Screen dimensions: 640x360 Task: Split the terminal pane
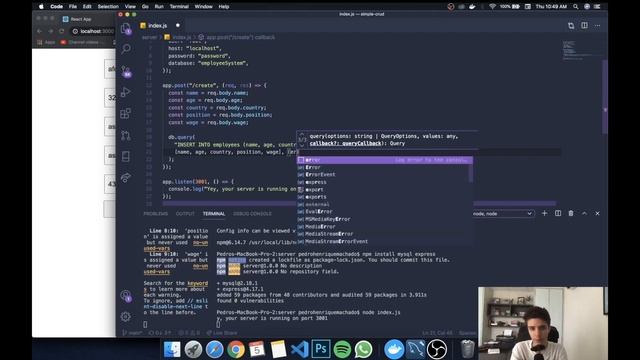click(558, 213)
